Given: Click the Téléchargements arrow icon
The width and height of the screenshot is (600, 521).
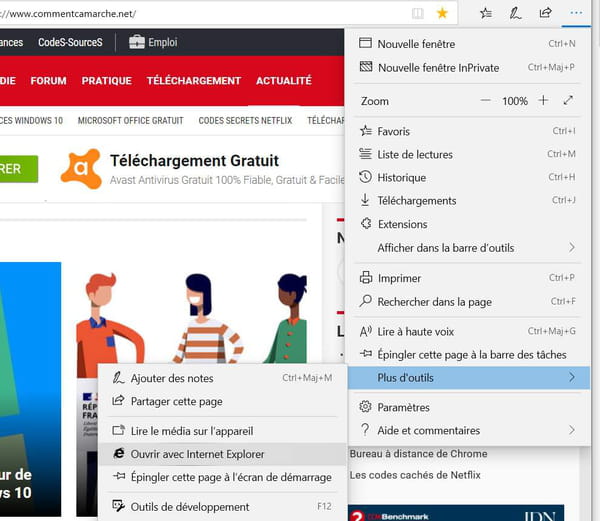Looking at the screenshot, I should coord(365,200).
